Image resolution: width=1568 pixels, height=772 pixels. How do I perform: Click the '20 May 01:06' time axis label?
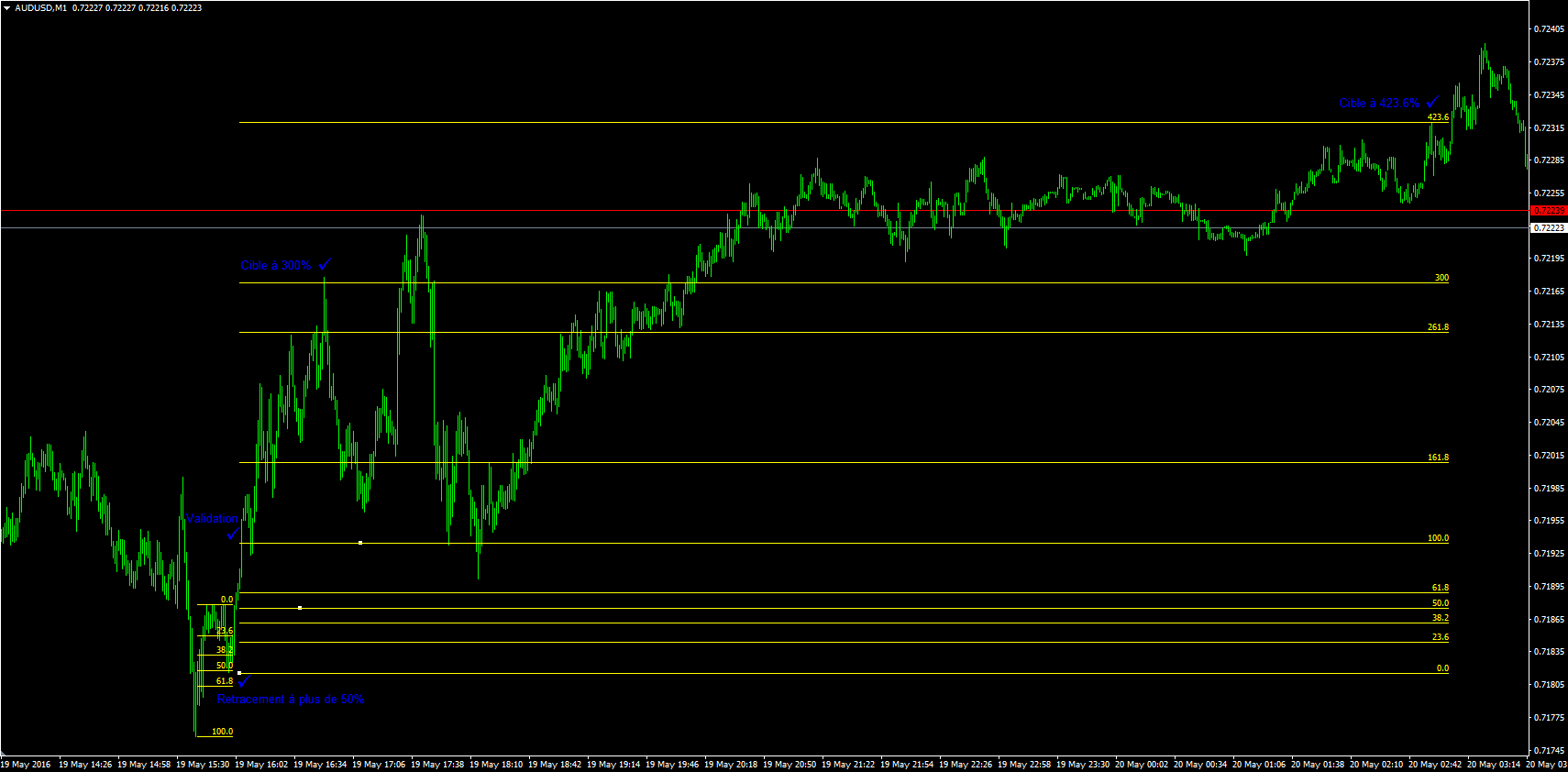pos(1259,765)
